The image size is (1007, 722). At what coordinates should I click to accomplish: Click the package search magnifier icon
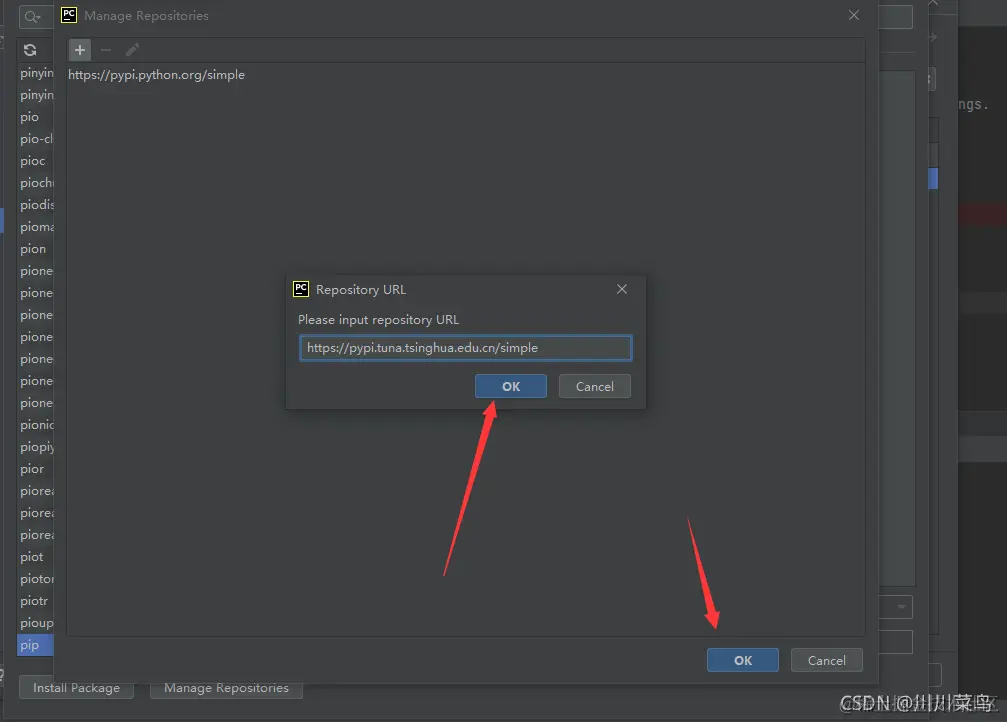tap(32, 17)
